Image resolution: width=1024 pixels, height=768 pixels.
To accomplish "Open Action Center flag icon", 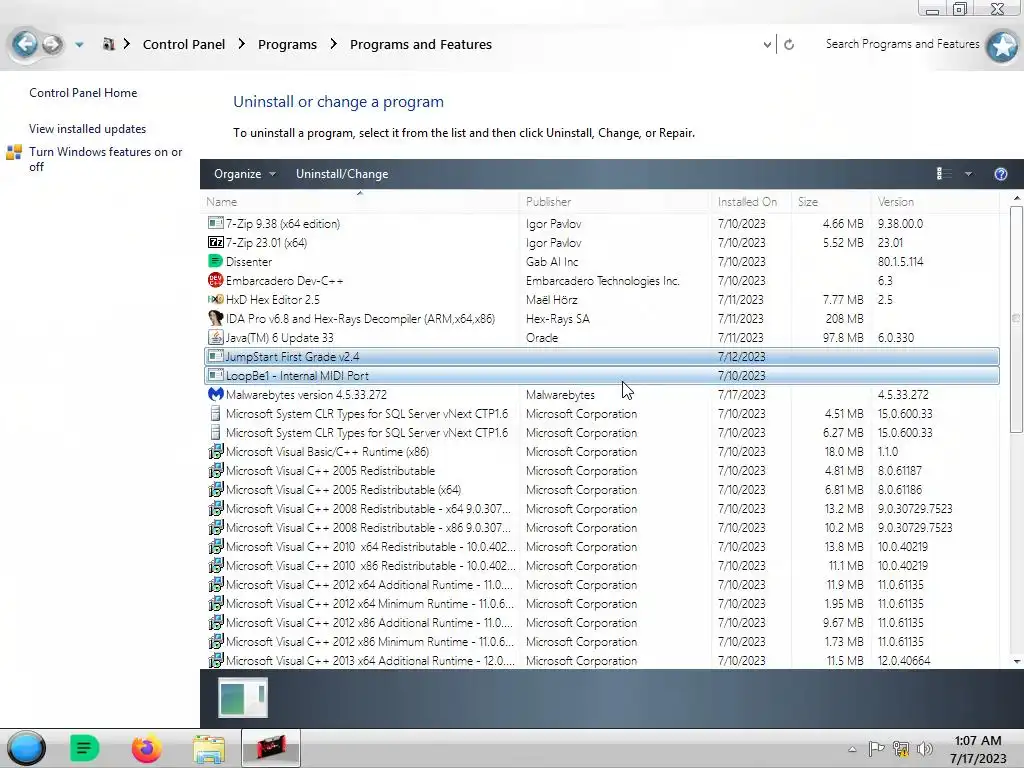I will click(x=876, y=748).
